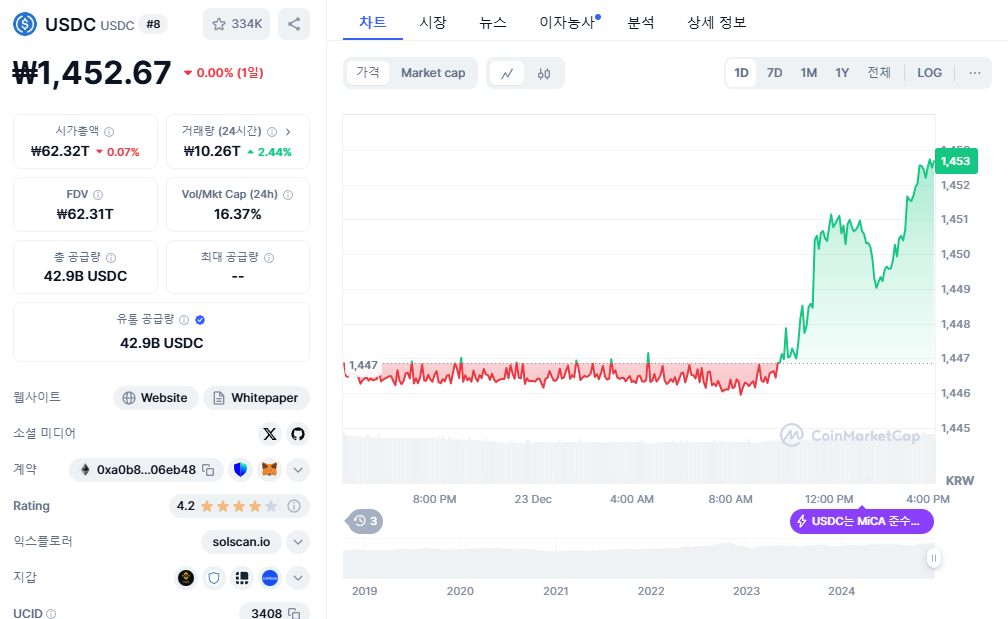1008x619 pixels.
Task: Select the line chart type
Action: pyautogui.click(x=507, y=73)
